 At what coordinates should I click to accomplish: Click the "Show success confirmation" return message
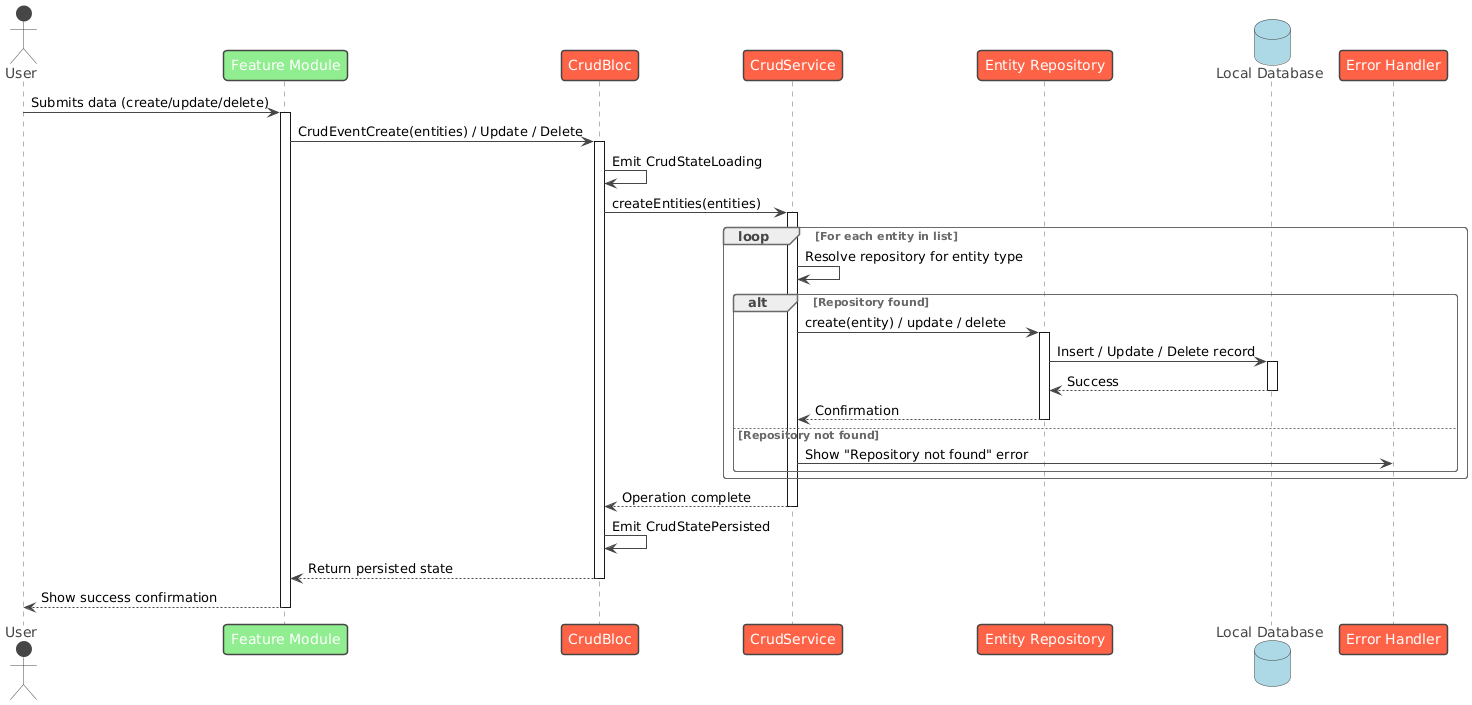pyautogui.click(x=129, y=597)
